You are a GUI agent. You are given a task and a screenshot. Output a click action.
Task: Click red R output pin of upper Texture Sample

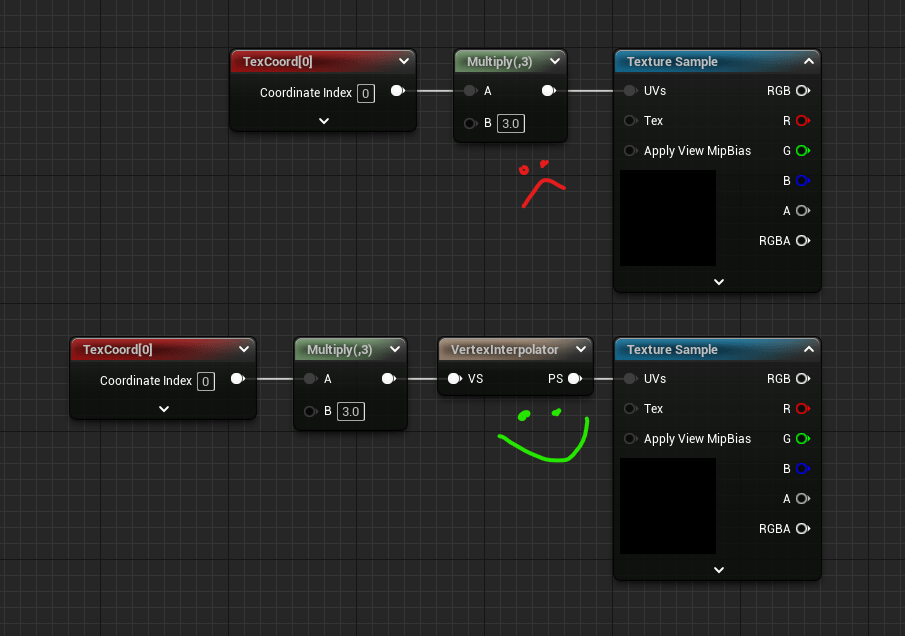(x=802, y=121)
